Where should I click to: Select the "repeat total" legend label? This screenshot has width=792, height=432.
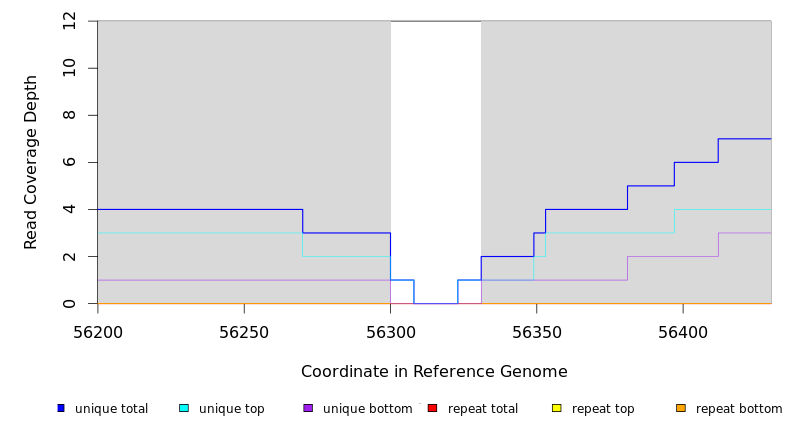coord(483,409)
